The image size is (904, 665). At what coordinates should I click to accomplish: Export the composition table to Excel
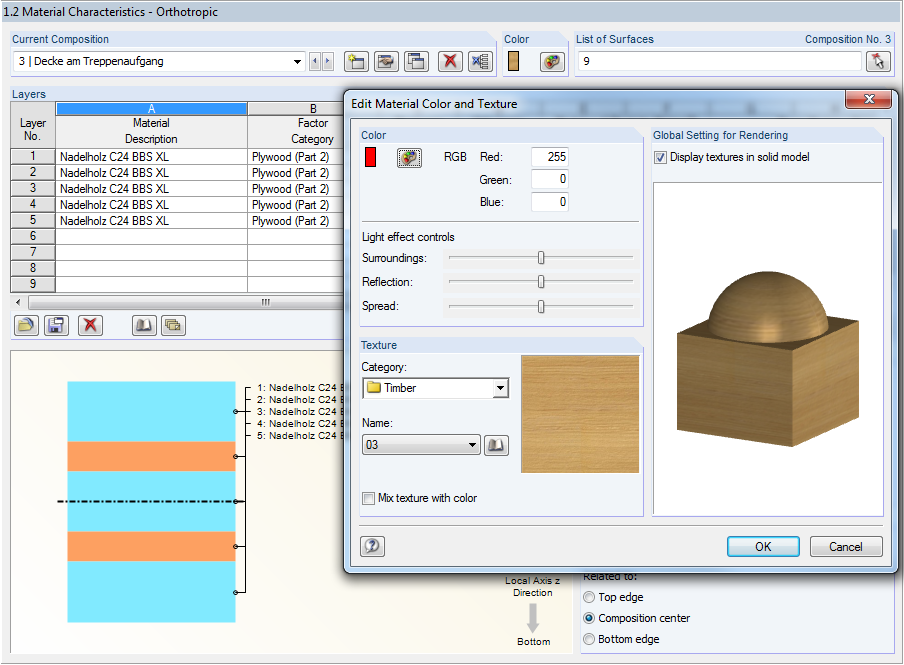pos(480,61)
